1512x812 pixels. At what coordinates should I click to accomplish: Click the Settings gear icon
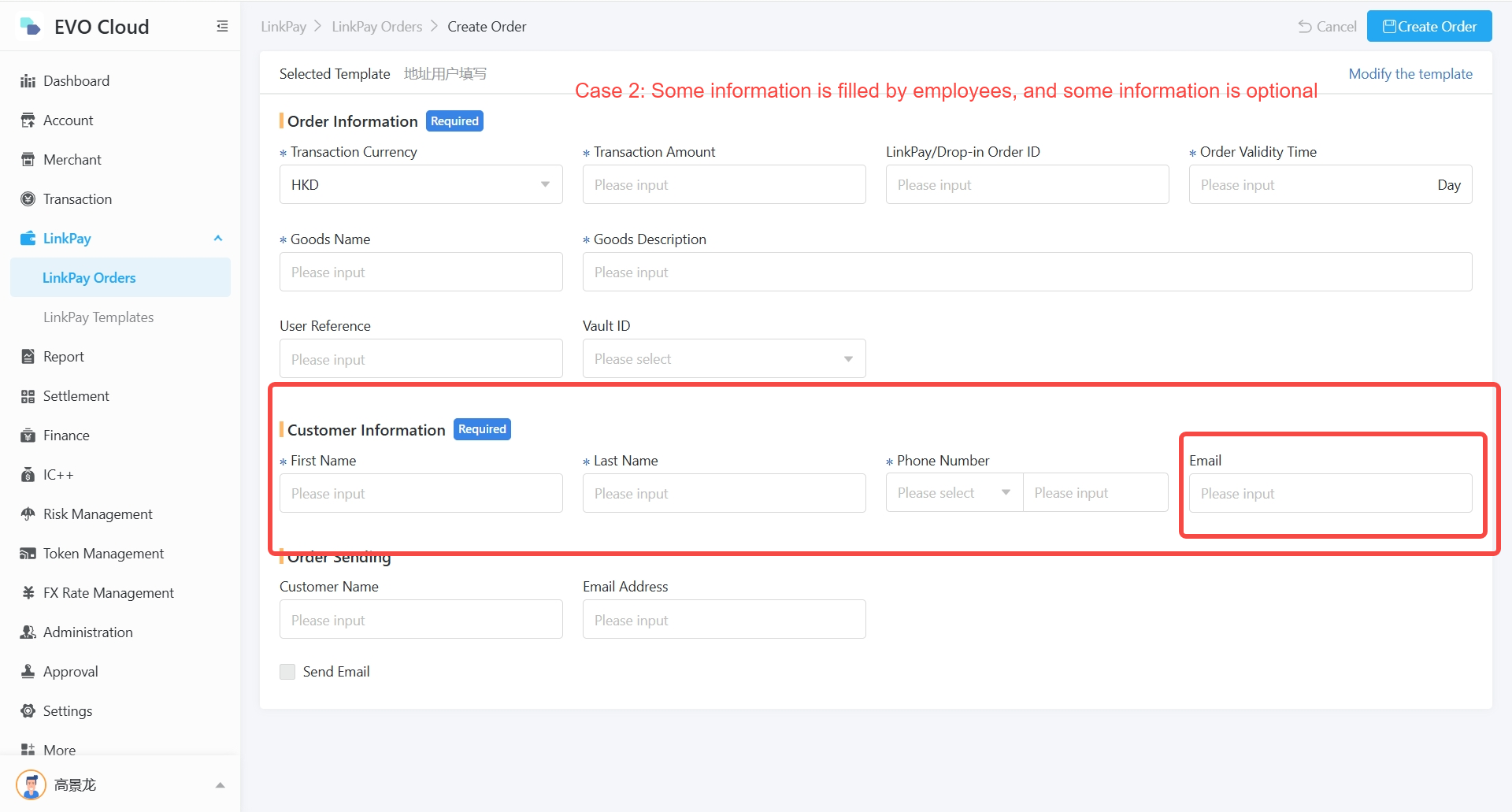click(x=28, y=711)
